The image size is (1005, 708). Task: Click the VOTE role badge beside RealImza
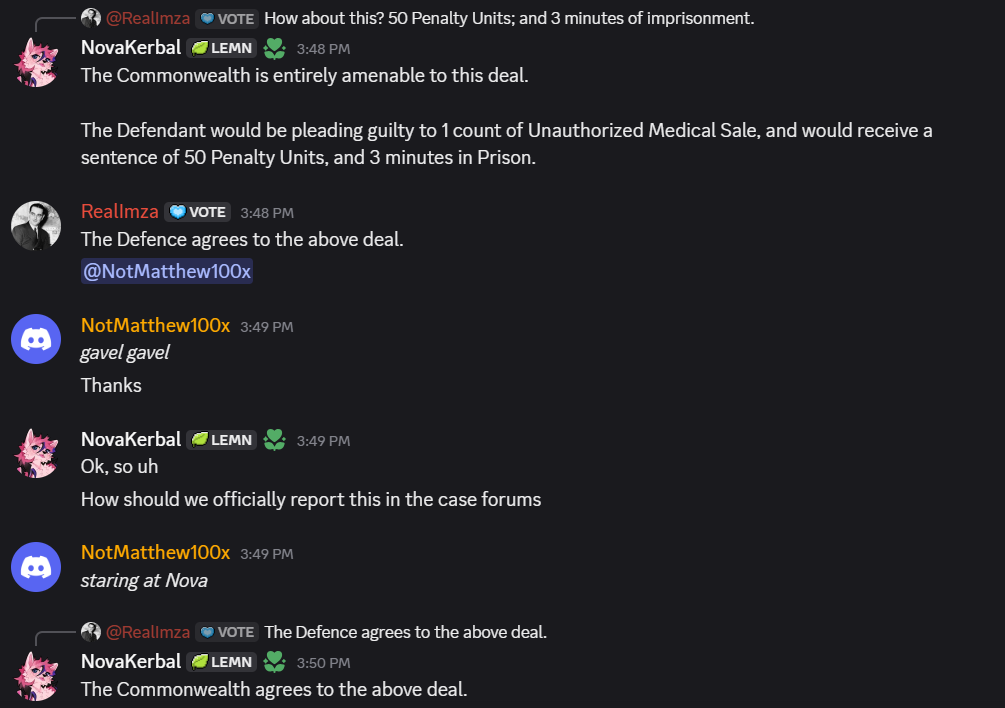tap(197, 211)
